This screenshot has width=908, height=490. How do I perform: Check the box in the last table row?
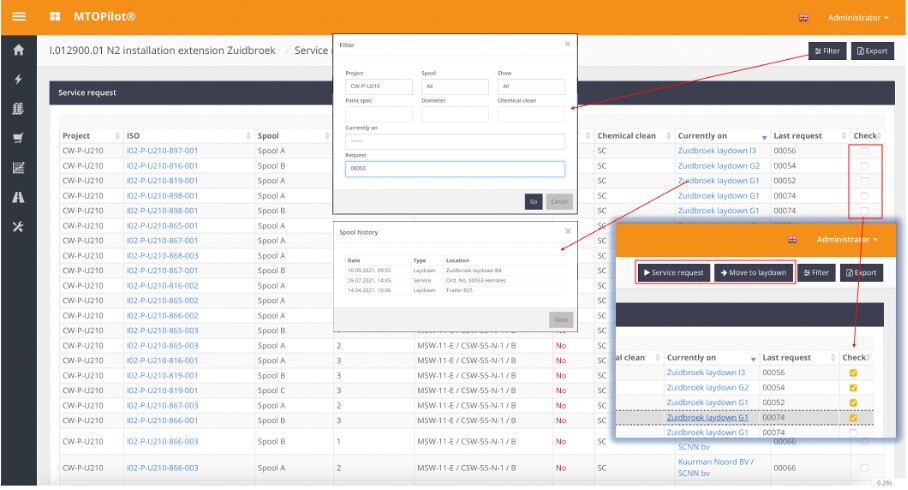pos(864,467)
